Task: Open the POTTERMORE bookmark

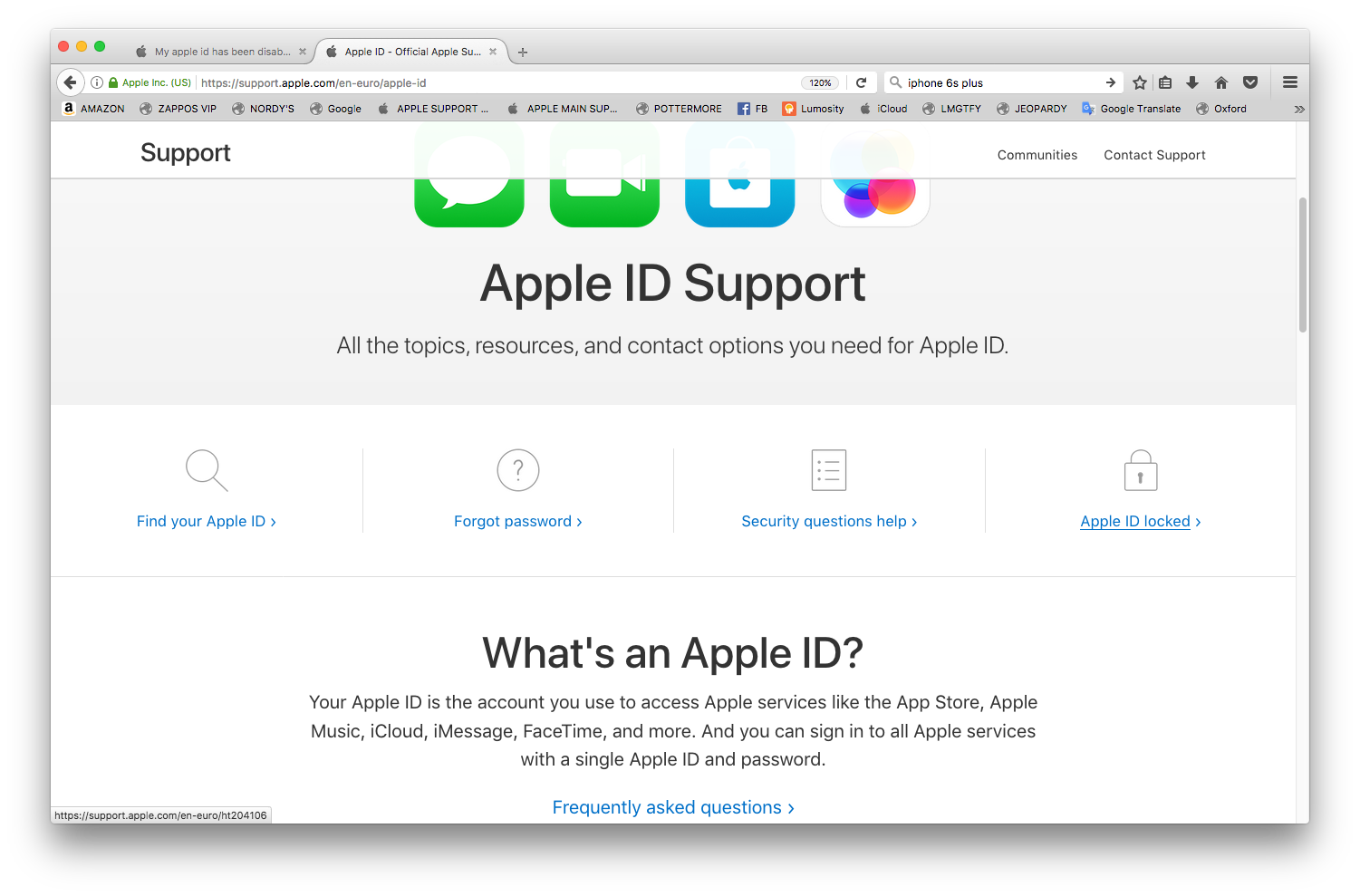Action: 680,109
